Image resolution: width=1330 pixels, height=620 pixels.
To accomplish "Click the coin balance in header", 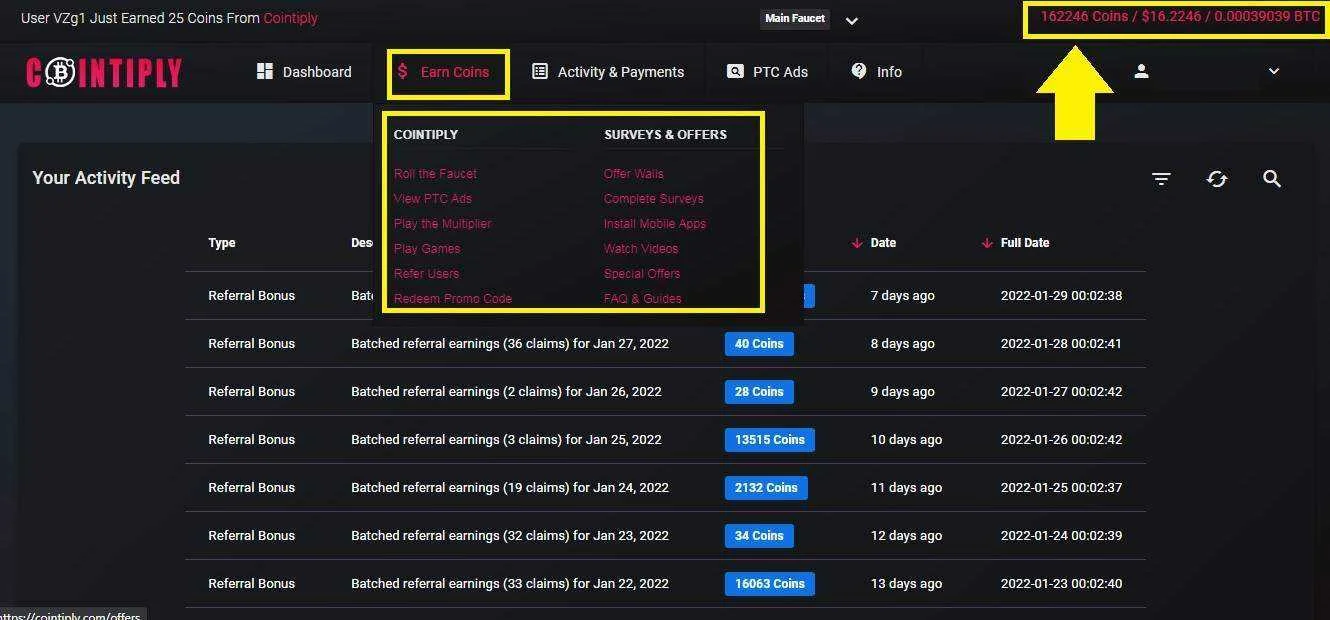I will 1180,17.
